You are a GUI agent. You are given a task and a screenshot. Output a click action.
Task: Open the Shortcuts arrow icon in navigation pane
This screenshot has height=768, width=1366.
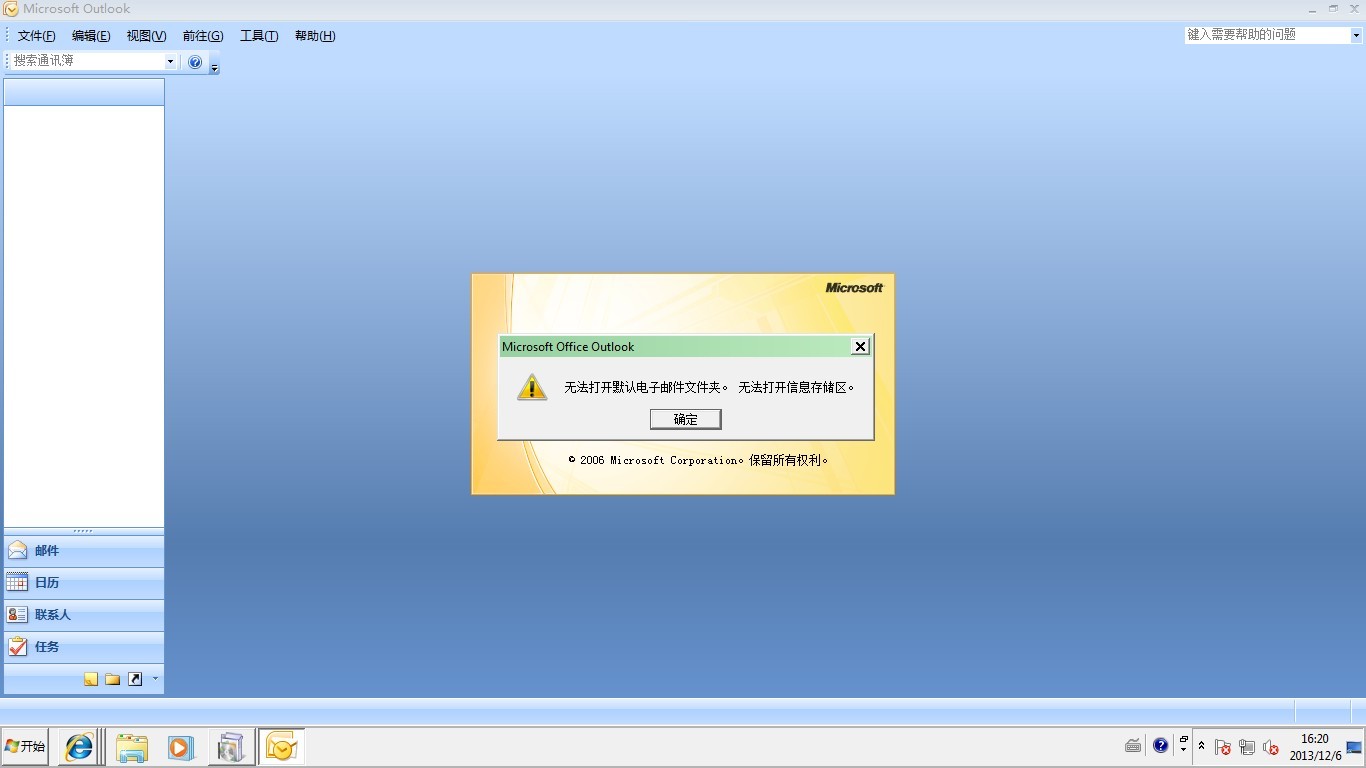click(x=135, y=679)
